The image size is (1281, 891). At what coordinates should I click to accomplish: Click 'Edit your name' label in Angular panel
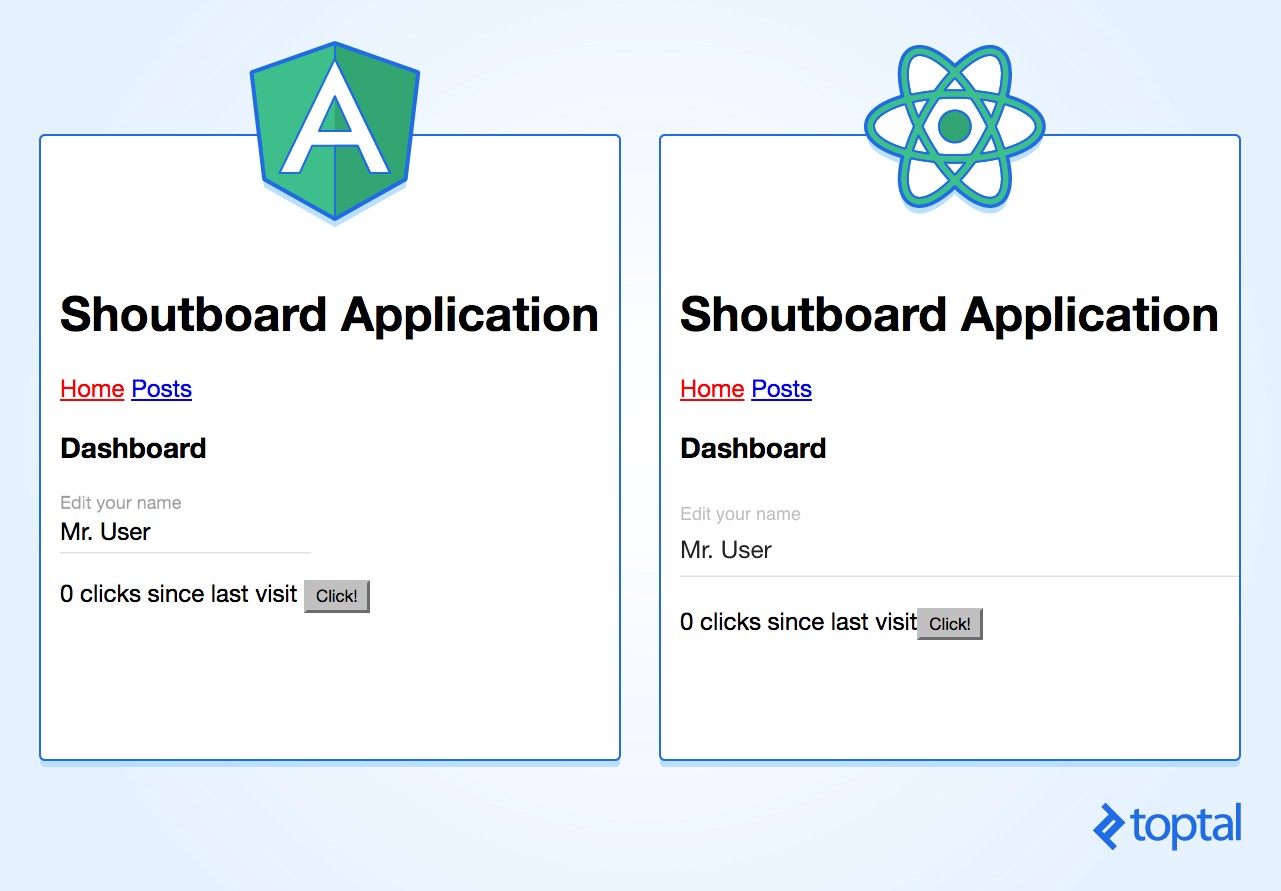click(121, 503)
